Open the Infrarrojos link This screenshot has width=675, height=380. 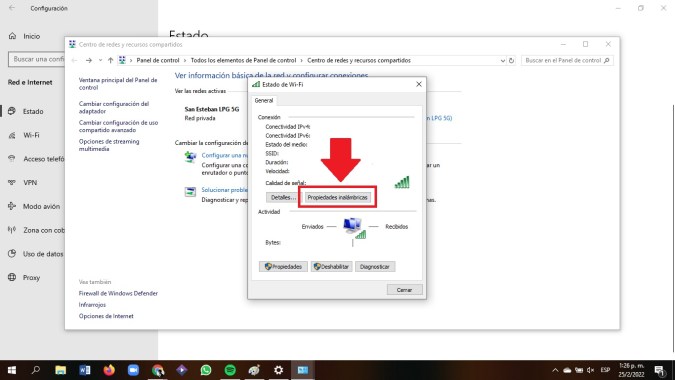point(92,305)
